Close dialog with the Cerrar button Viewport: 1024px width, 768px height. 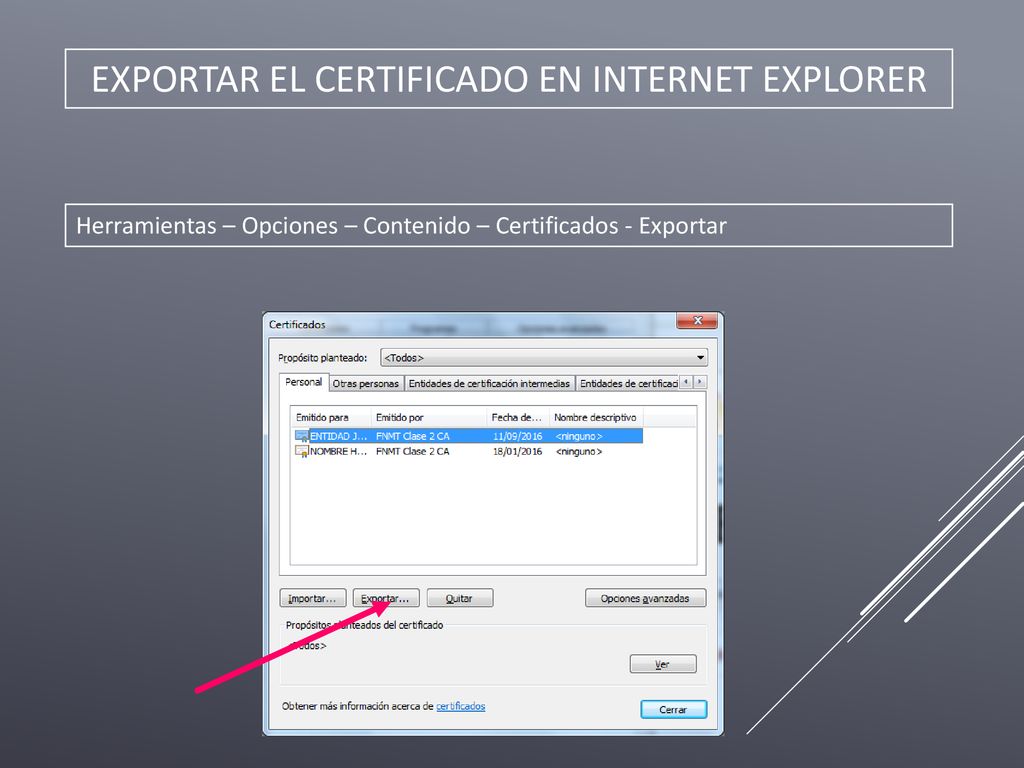[673, 709]
